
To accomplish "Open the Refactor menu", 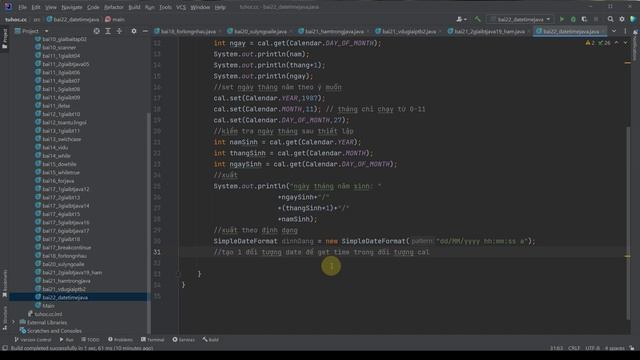I will coord(113,7).
